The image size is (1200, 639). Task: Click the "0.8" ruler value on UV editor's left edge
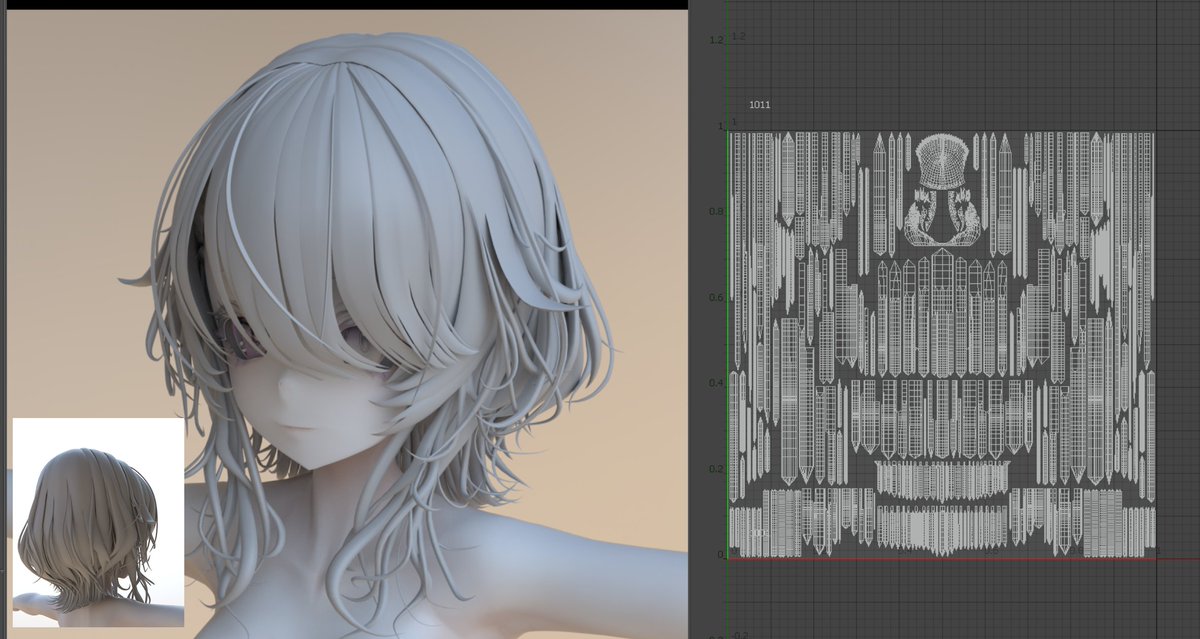click(x=715, y=212)
